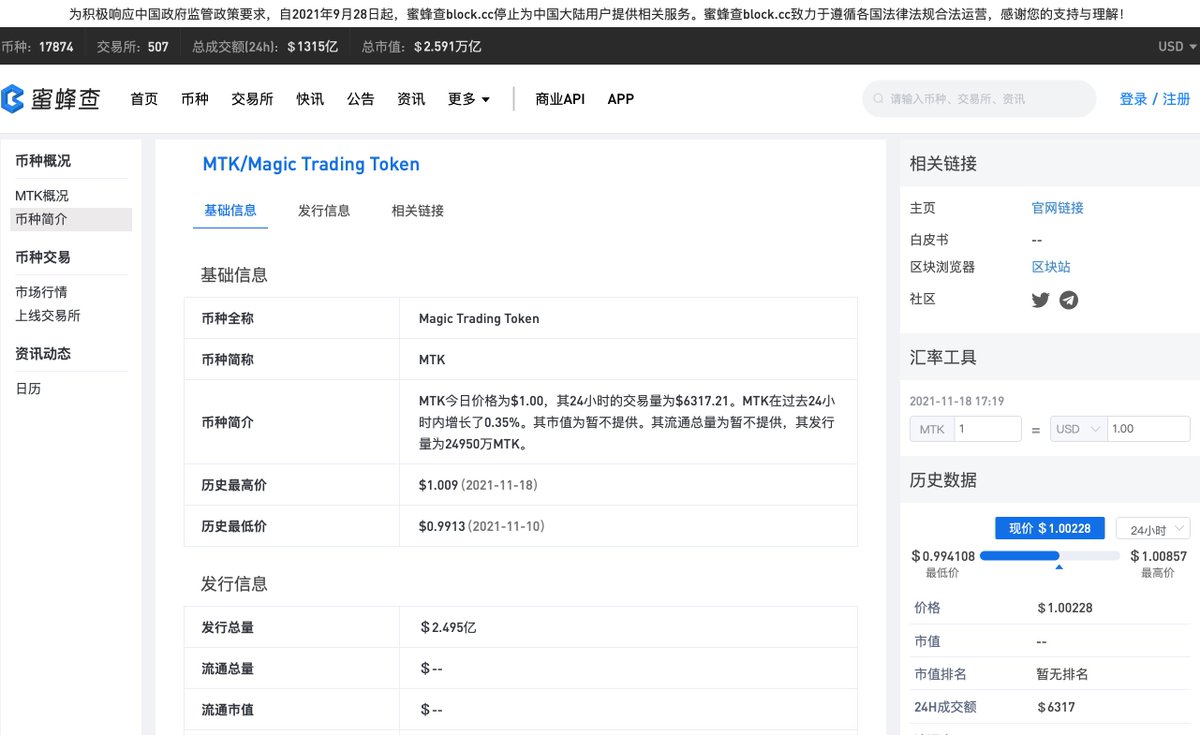Open the 官网链接 homepage link

(x=1058, y=208)
